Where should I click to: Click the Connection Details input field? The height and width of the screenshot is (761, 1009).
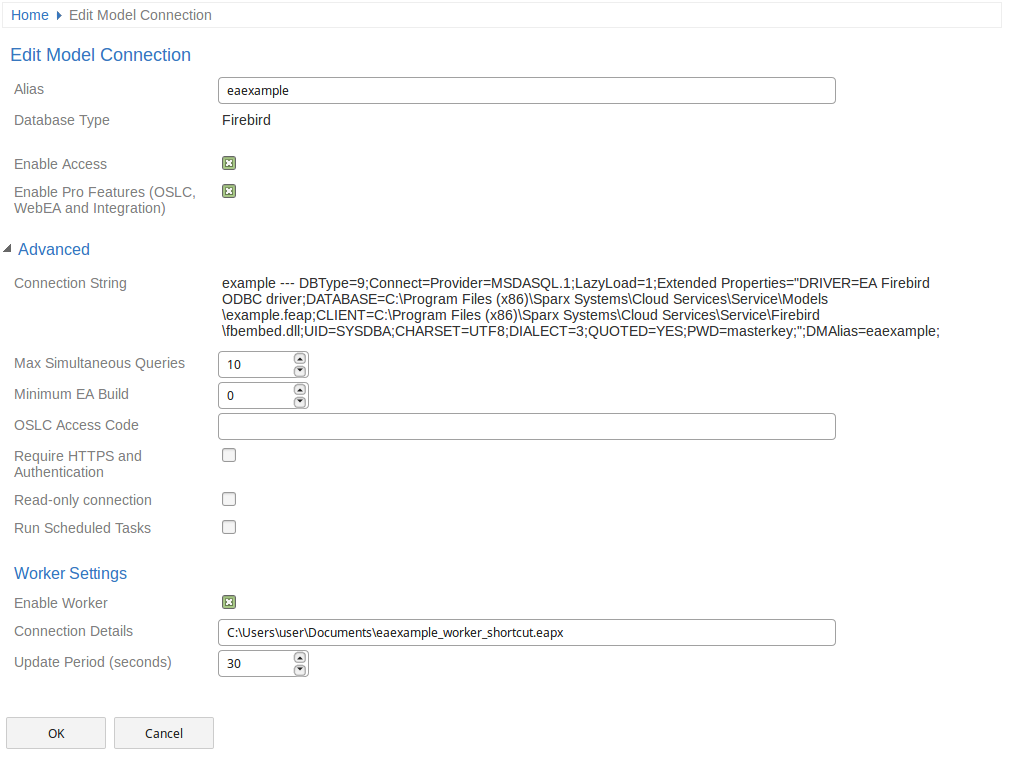[x=526, y=633]
